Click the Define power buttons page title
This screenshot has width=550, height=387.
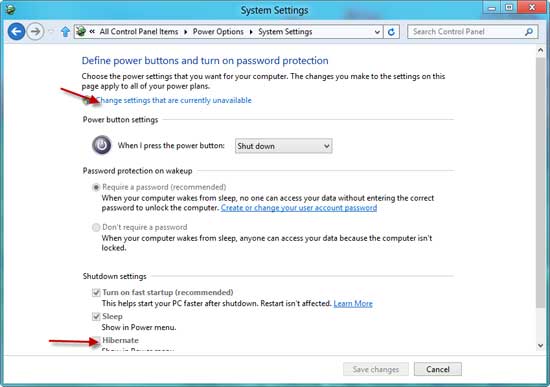coord(205,61)
